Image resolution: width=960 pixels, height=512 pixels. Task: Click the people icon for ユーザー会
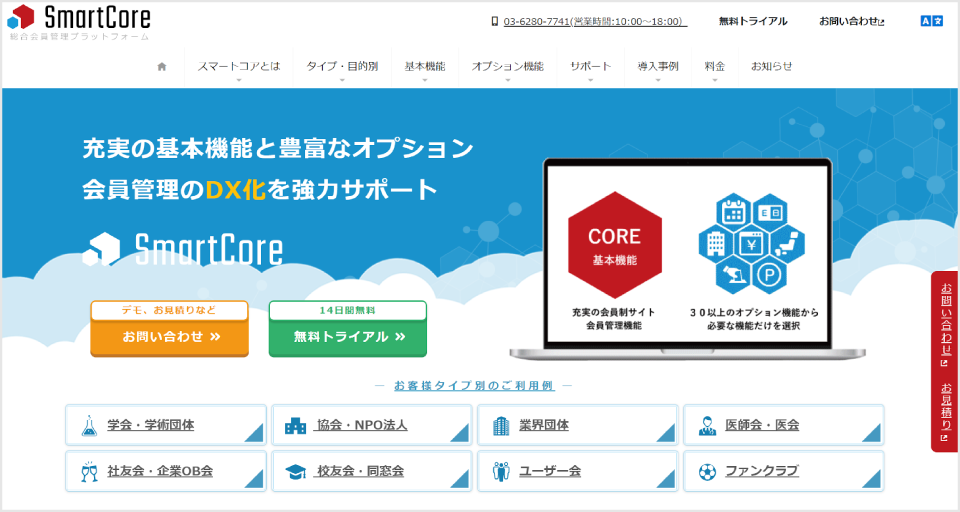(x=501, y=472)
